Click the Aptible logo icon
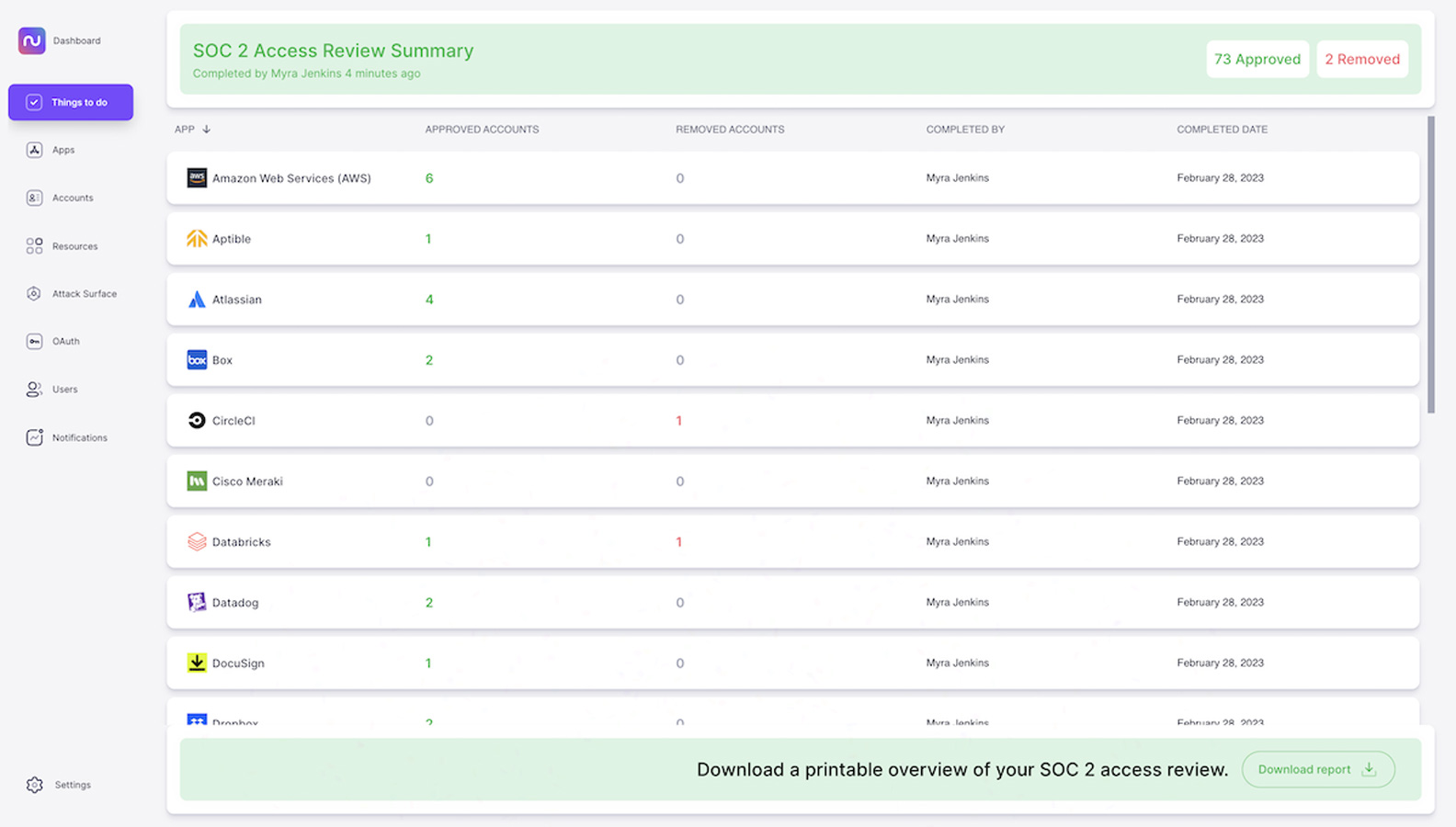The height and width of the screenshot is (827, 1456). tap(197, 239)
